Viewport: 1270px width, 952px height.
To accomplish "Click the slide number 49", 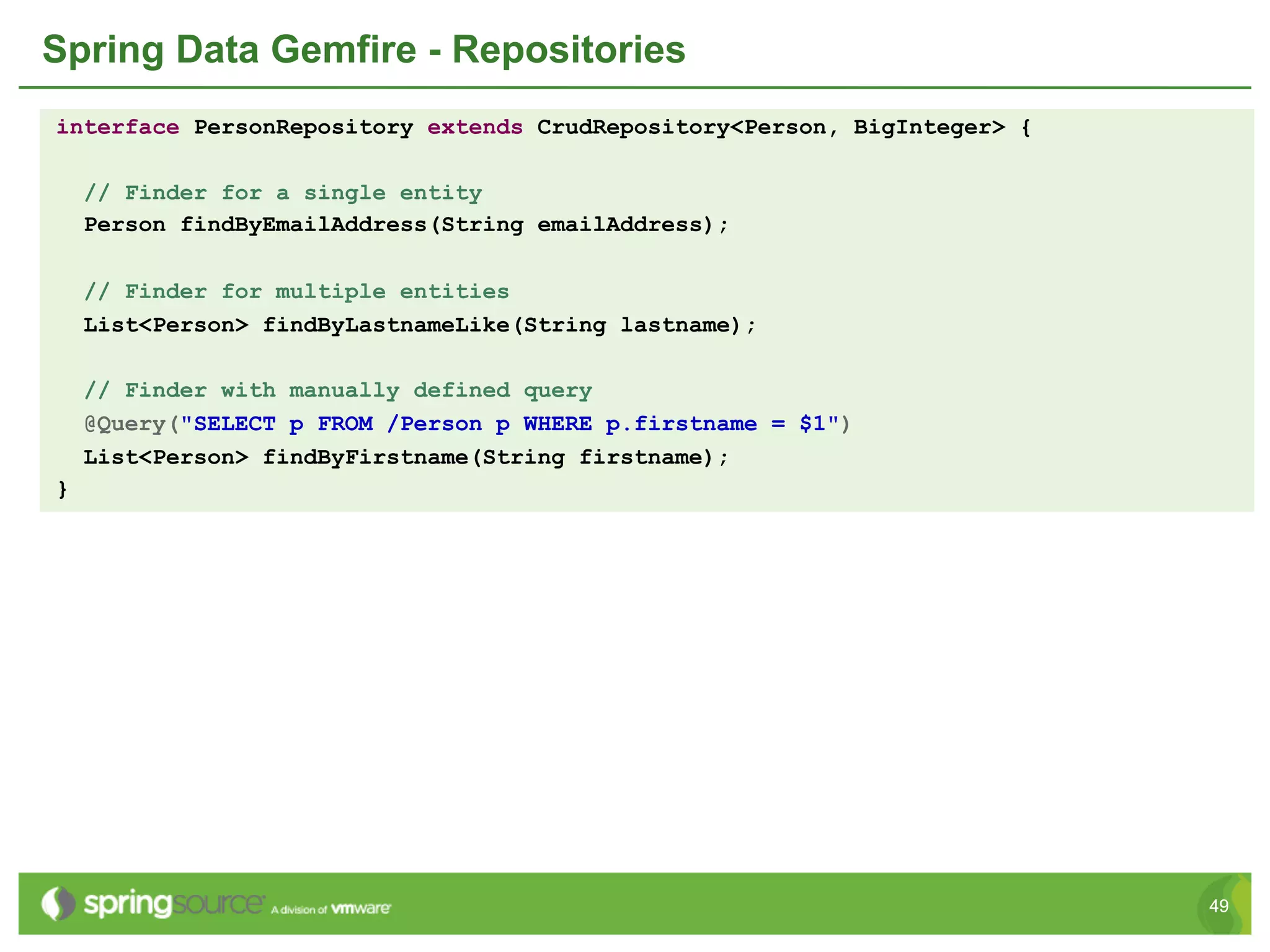I will click(x=1219, y=906).
